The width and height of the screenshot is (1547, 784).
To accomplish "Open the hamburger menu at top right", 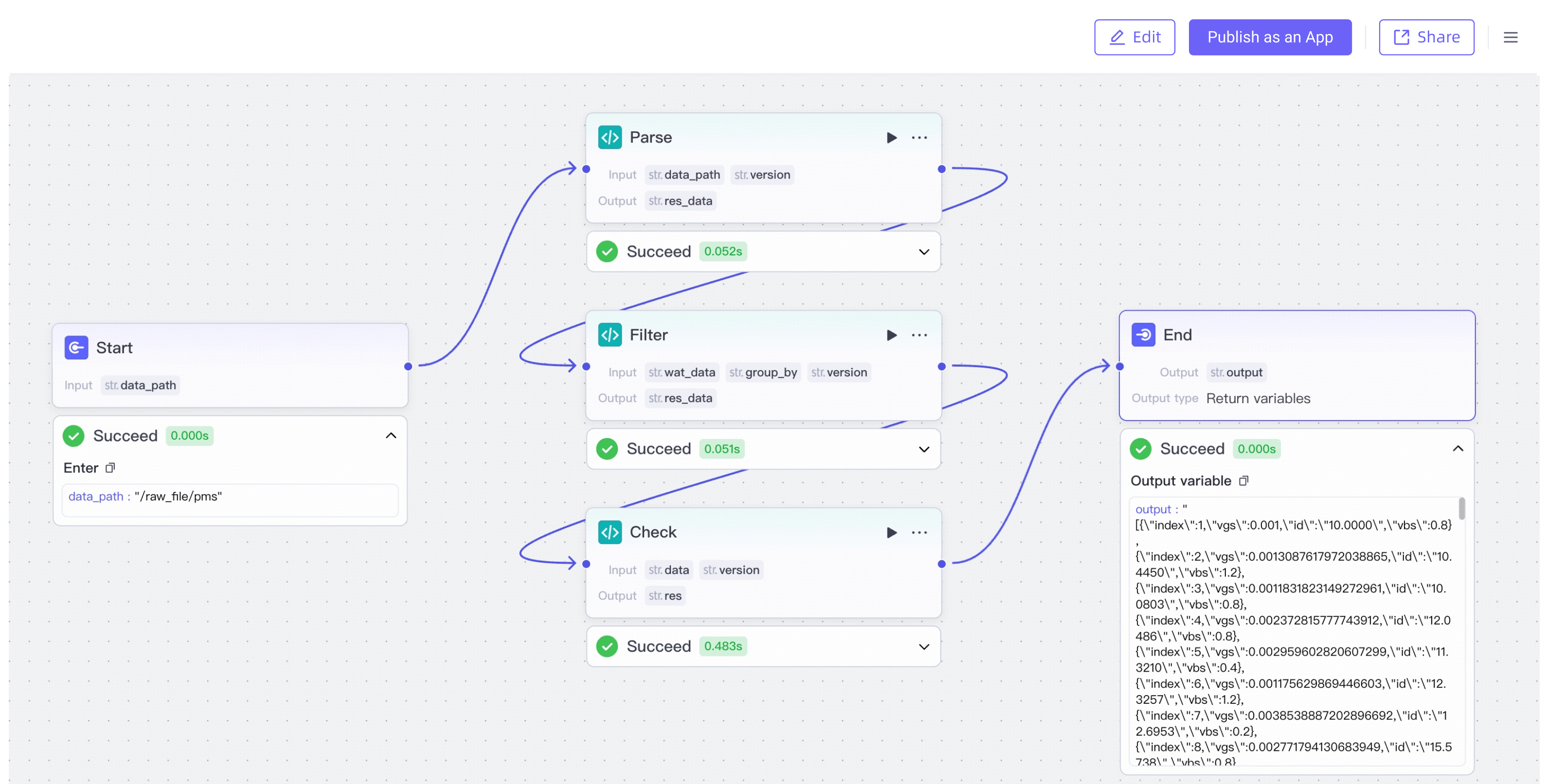I will (1510, 37).
